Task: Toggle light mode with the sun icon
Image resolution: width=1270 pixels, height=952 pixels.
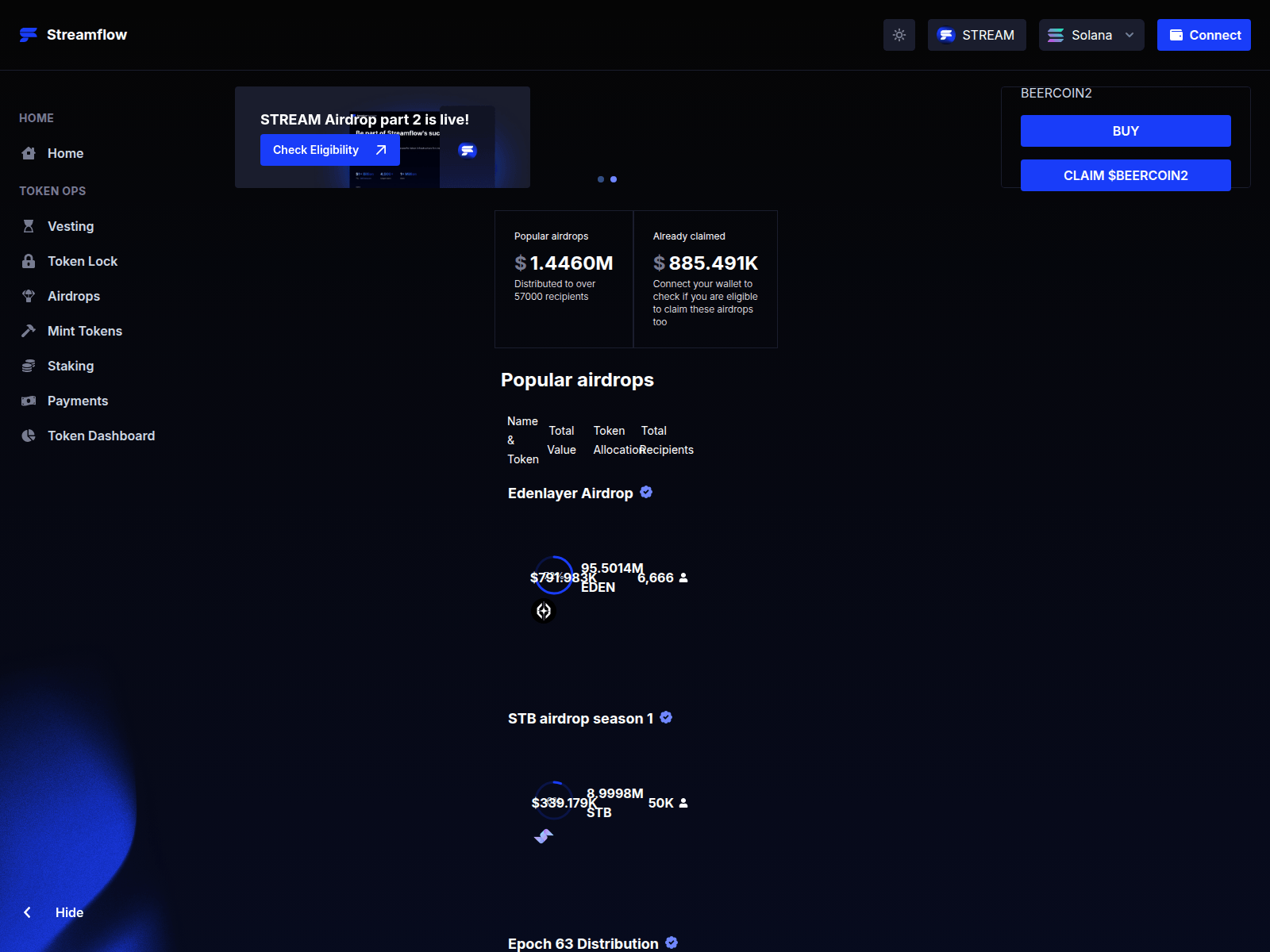Action: [899, 34]
